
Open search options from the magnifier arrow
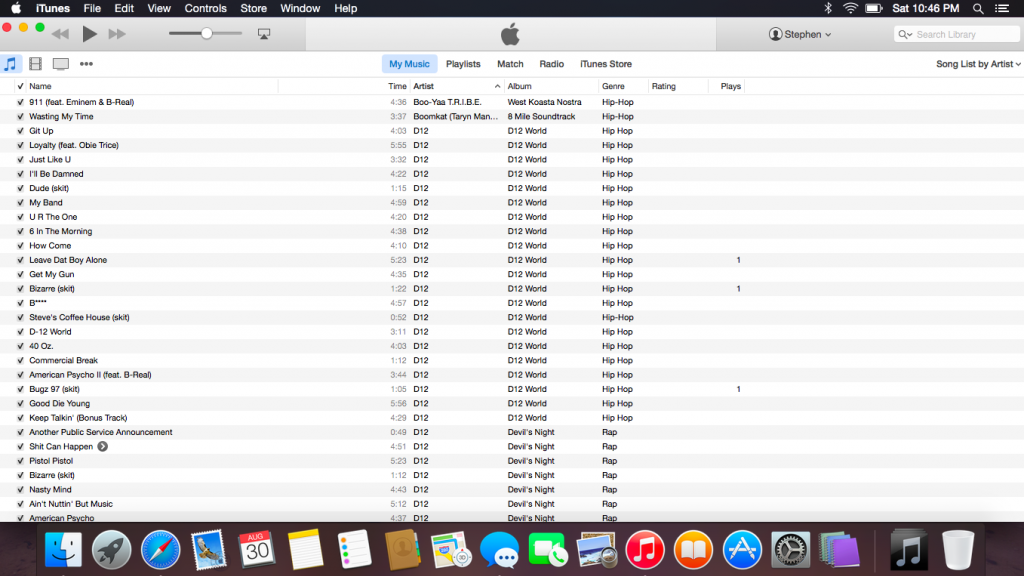pyautogui.click(x=905, y=34)
